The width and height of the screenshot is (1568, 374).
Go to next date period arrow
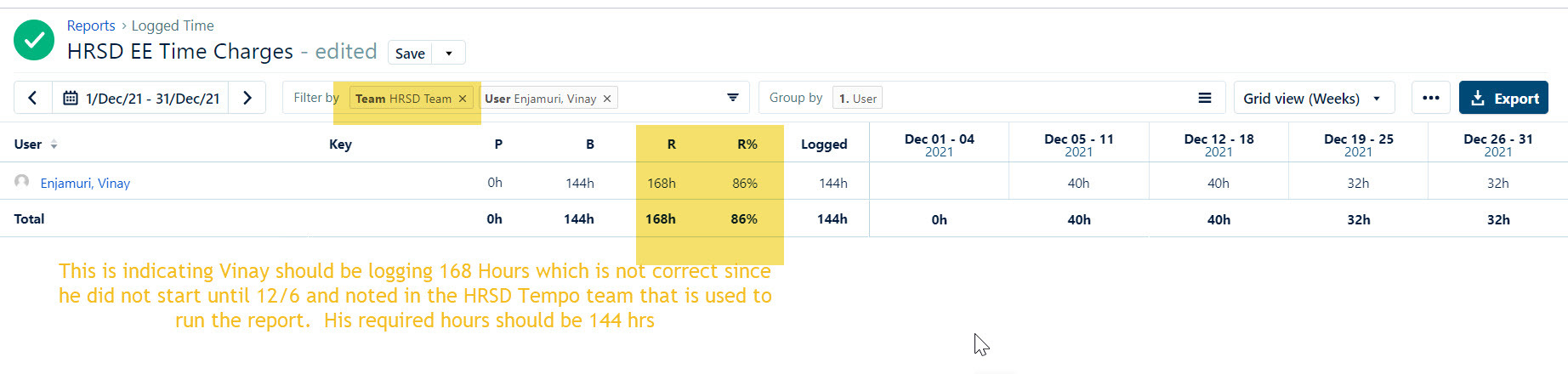(247, 98)
